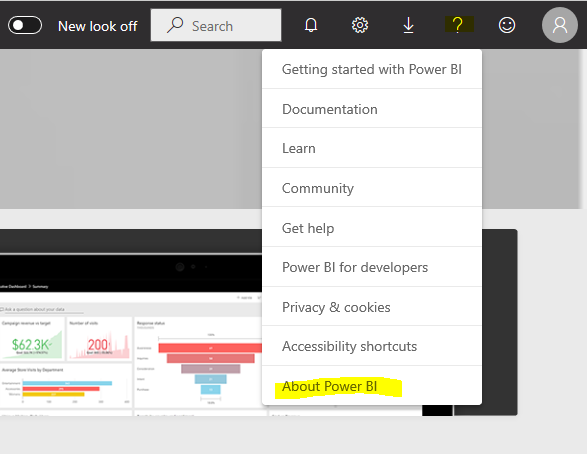The width and height of the screenshot is (587, 454).
Task: Open Power BI for developers
Action: click(x=372, y=267)
